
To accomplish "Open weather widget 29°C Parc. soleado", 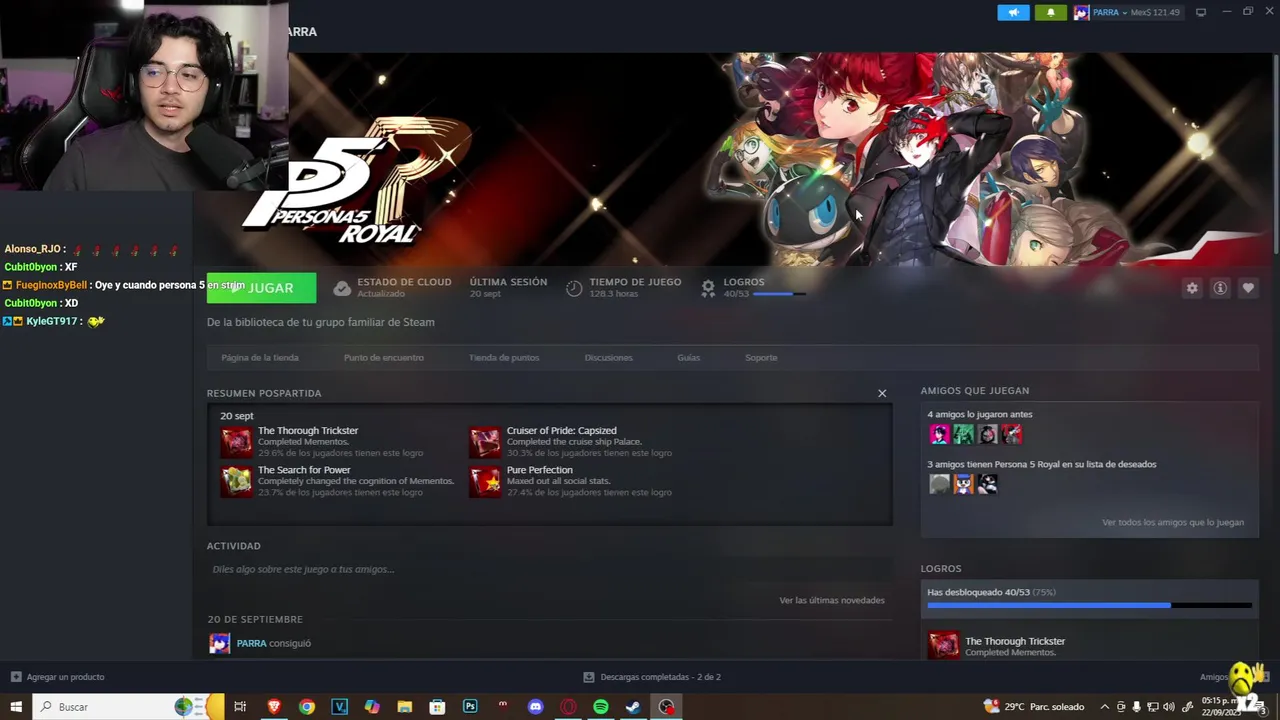I will coord(1034,707).
